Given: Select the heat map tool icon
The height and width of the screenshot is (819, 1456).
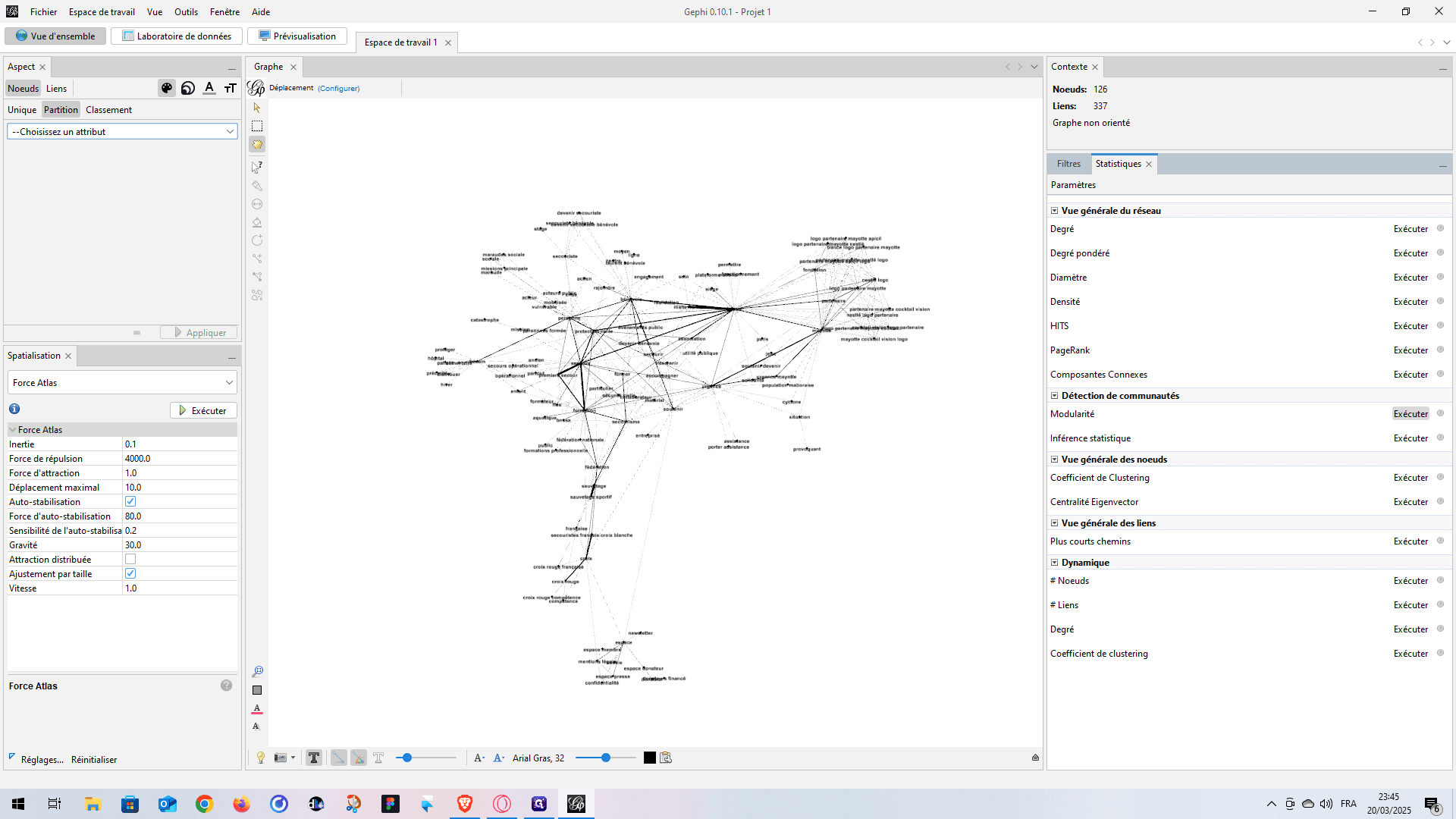Looking at the screenshot, I should [x=257, y=295].
